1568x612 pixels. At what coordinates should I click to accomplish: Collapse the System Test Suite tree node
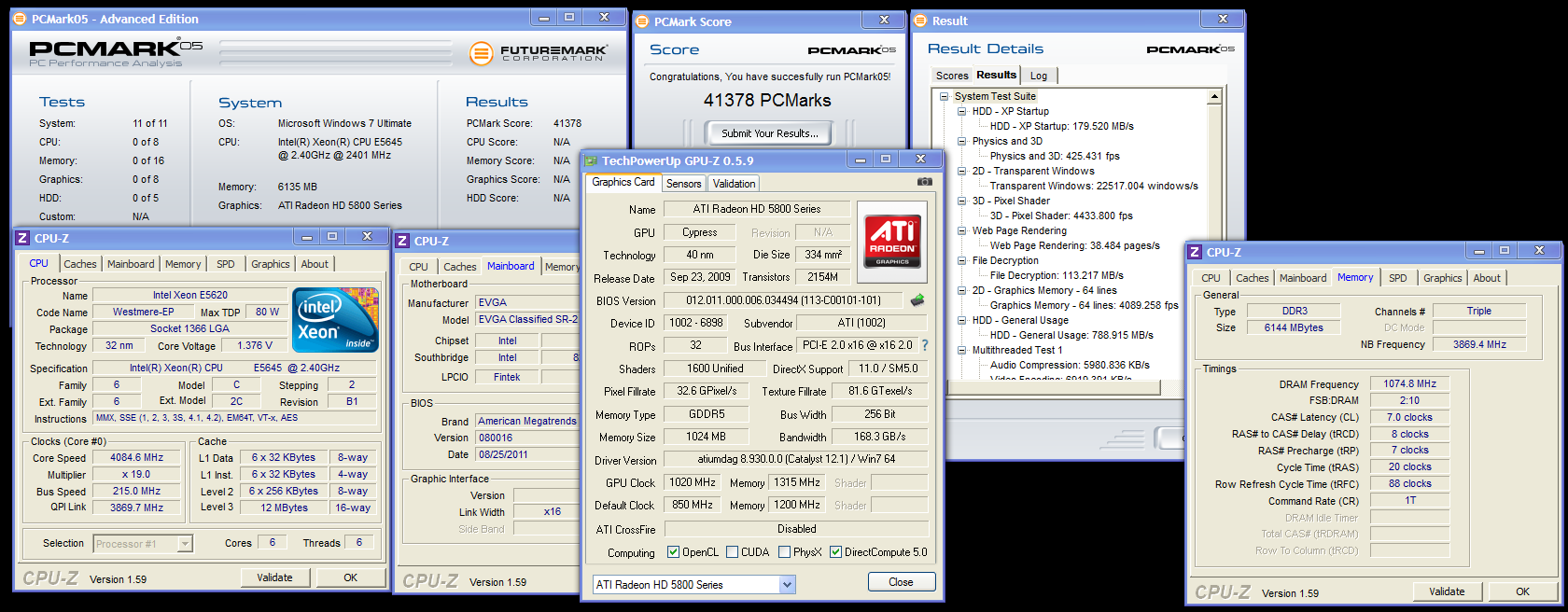[944, 96]
